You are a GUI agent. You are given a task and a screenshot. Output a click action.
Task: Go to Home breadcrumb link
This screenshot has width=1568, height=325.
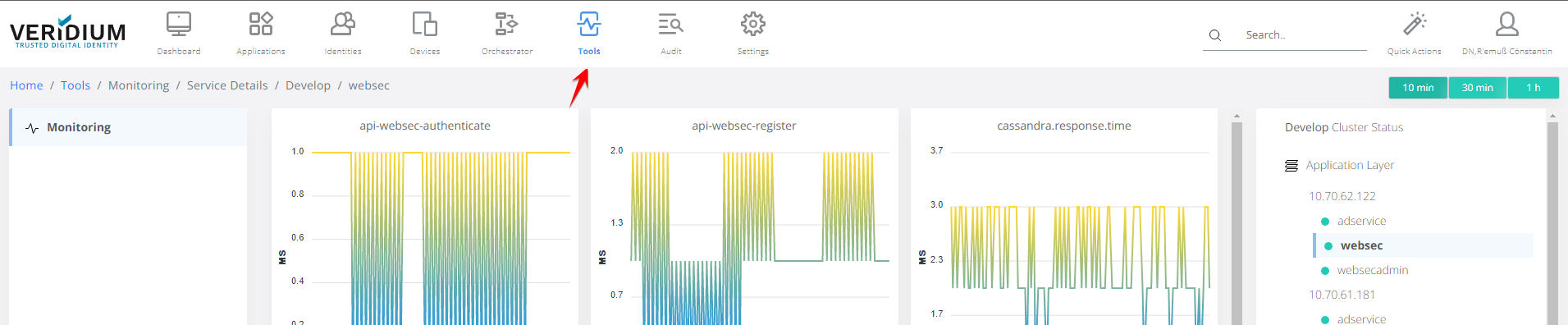[26, 85]
